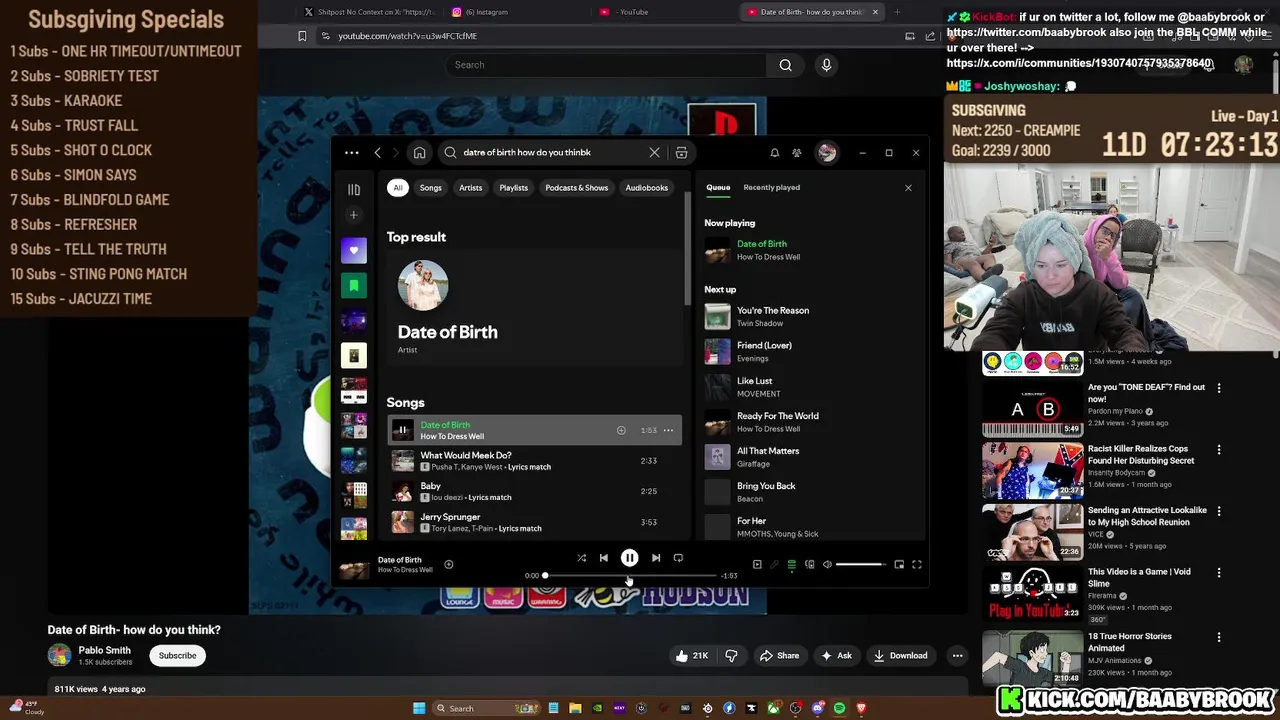Open more actions menu under video
Viewport: 1280px width, 720px height.
point(957,656)
